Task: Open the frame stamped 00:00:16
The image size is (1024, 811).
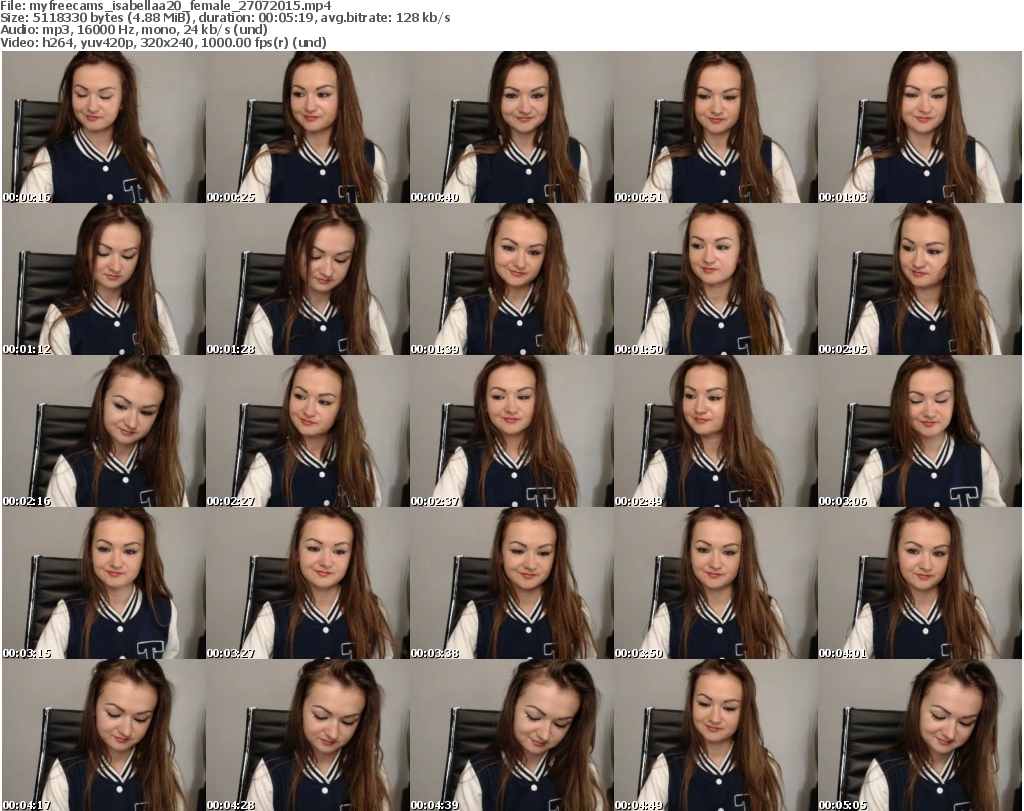Action: [x=104, y=127]
